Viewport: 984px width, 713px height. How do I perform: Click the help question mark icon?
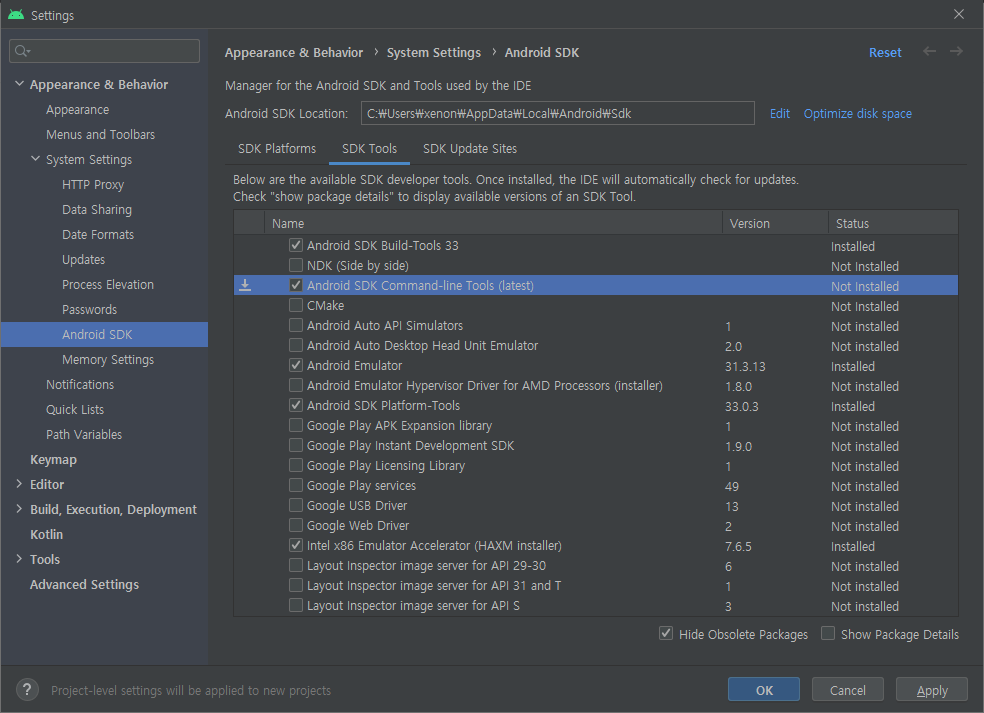point(27,690)
